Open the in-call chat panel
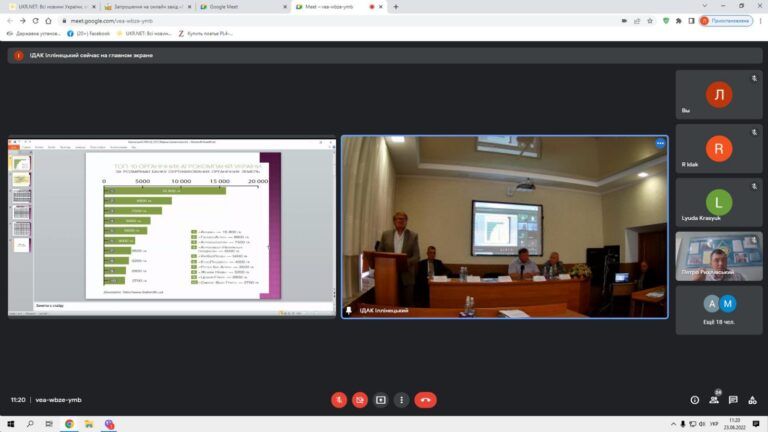This screenshot has height=432, width=768. (735, 400)
